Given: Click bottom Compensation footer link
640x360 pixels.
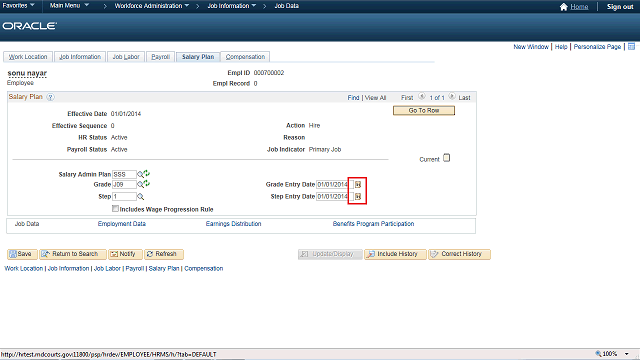Looking at the screenshot, I should [204, 269].
